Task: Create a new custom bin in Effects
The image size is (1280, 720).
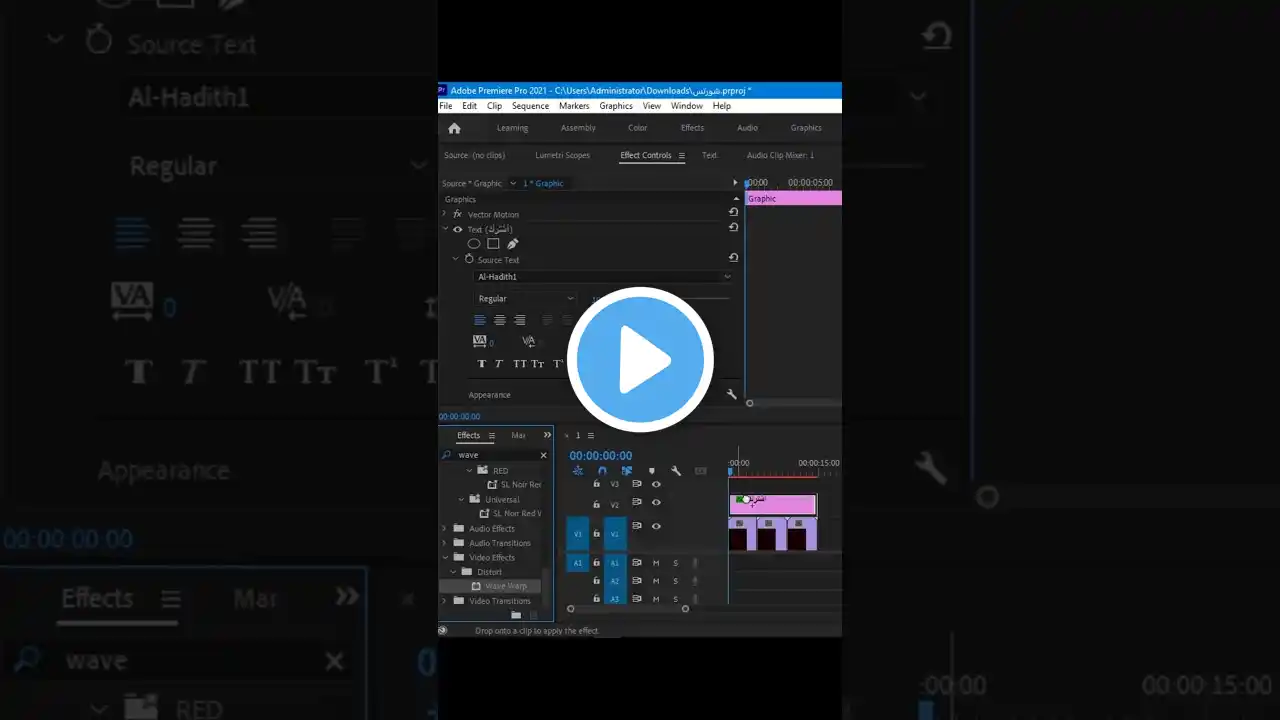Action: pyautogui.click(x=516, y=615)
